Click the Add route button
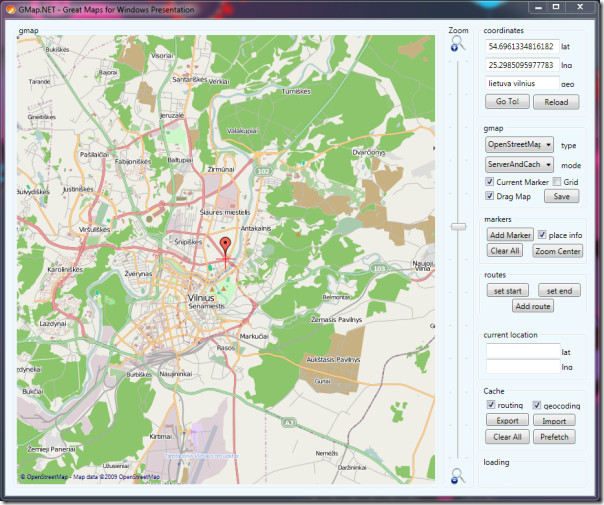The width and height of the screenshot is (604, 505). pos(533,306)
